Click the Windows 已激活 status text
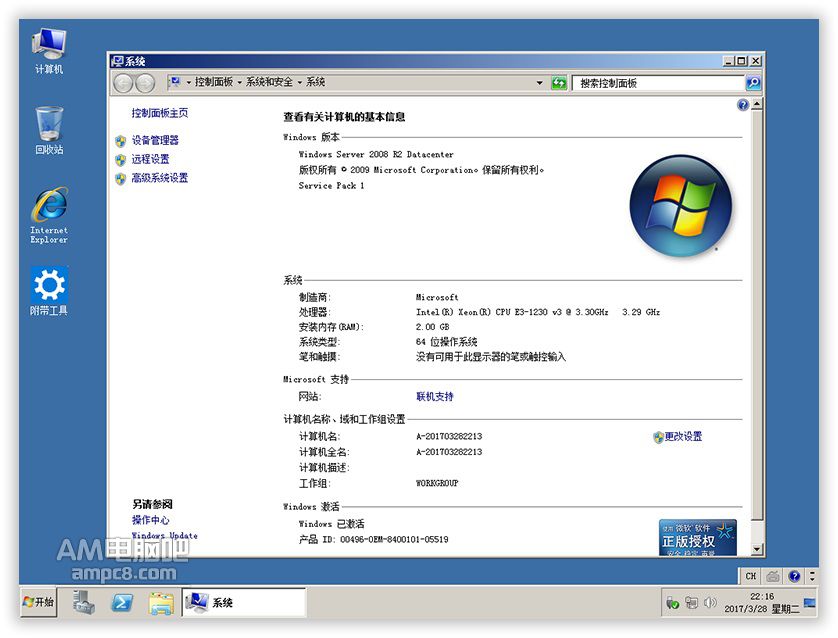Screen dimensions: 838x638 [331, 524]
